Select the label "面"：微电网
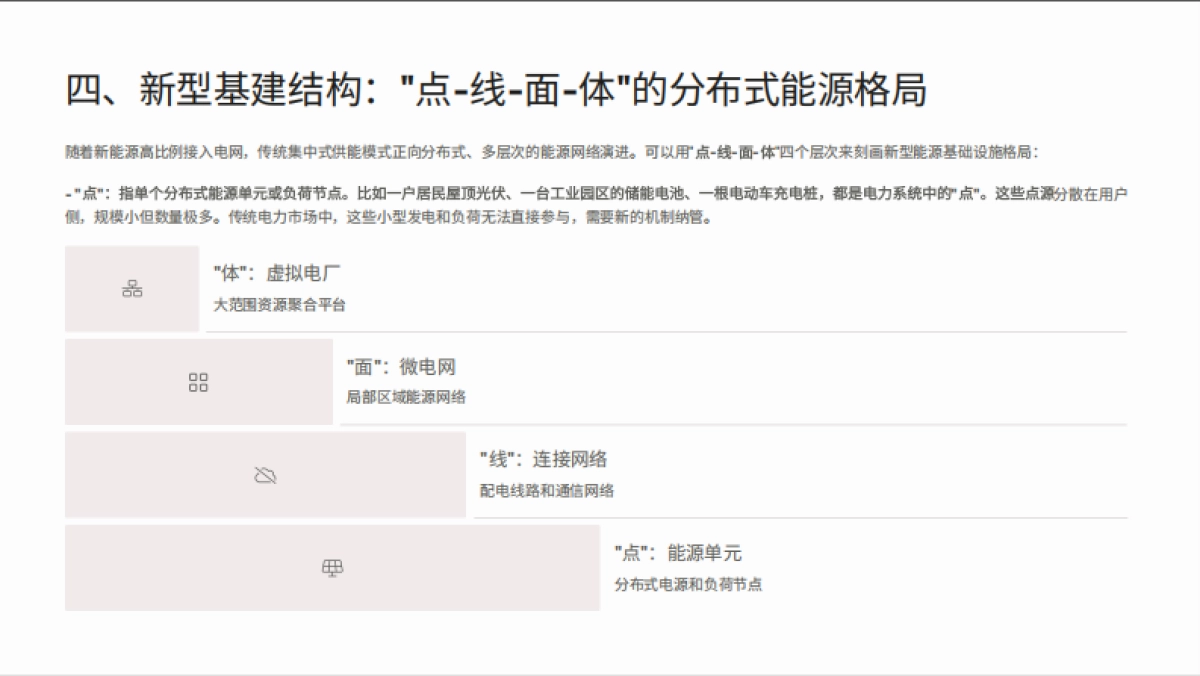 [x=405, y=367]
